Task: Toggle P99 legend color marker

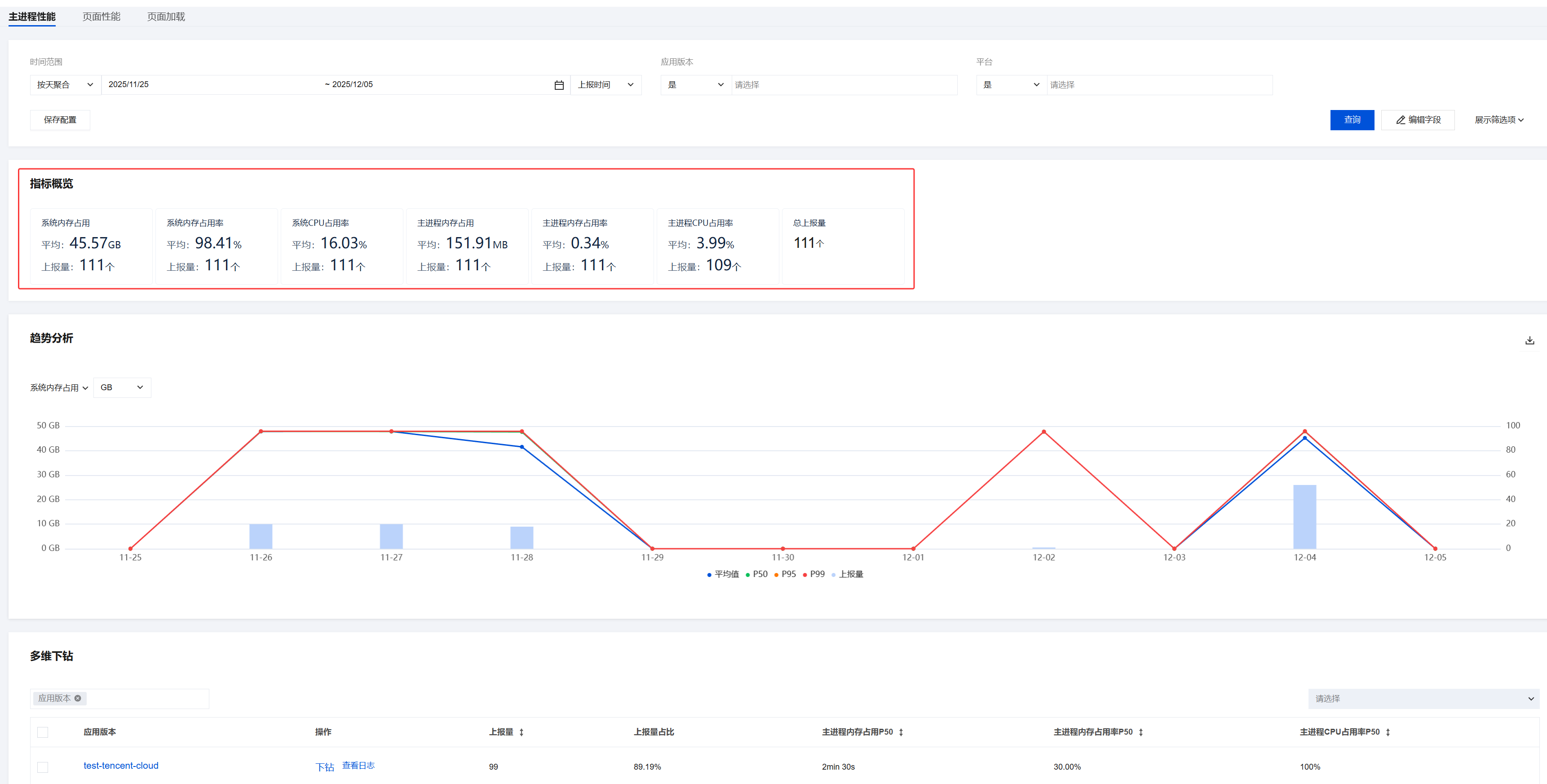Action: (x=805, y=575)
